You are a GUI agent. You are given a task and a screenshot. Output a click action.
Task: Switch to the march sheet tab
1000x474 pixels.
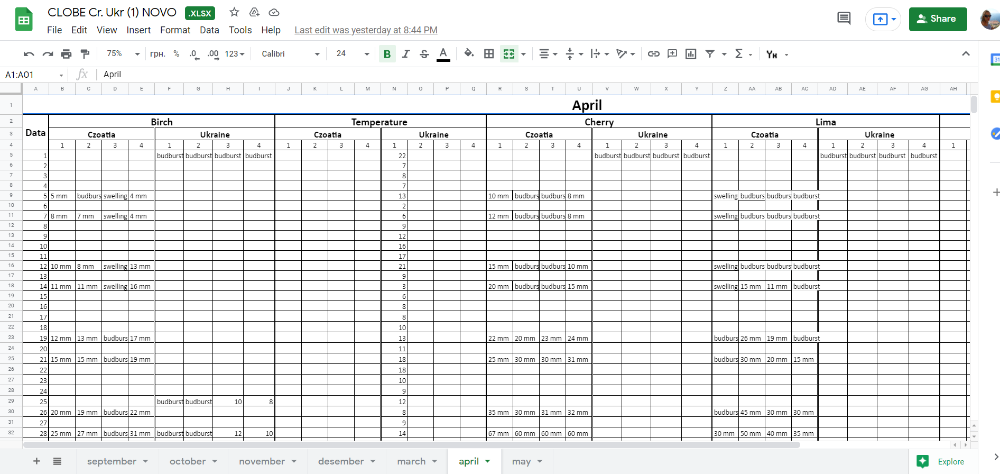(415, 461)
